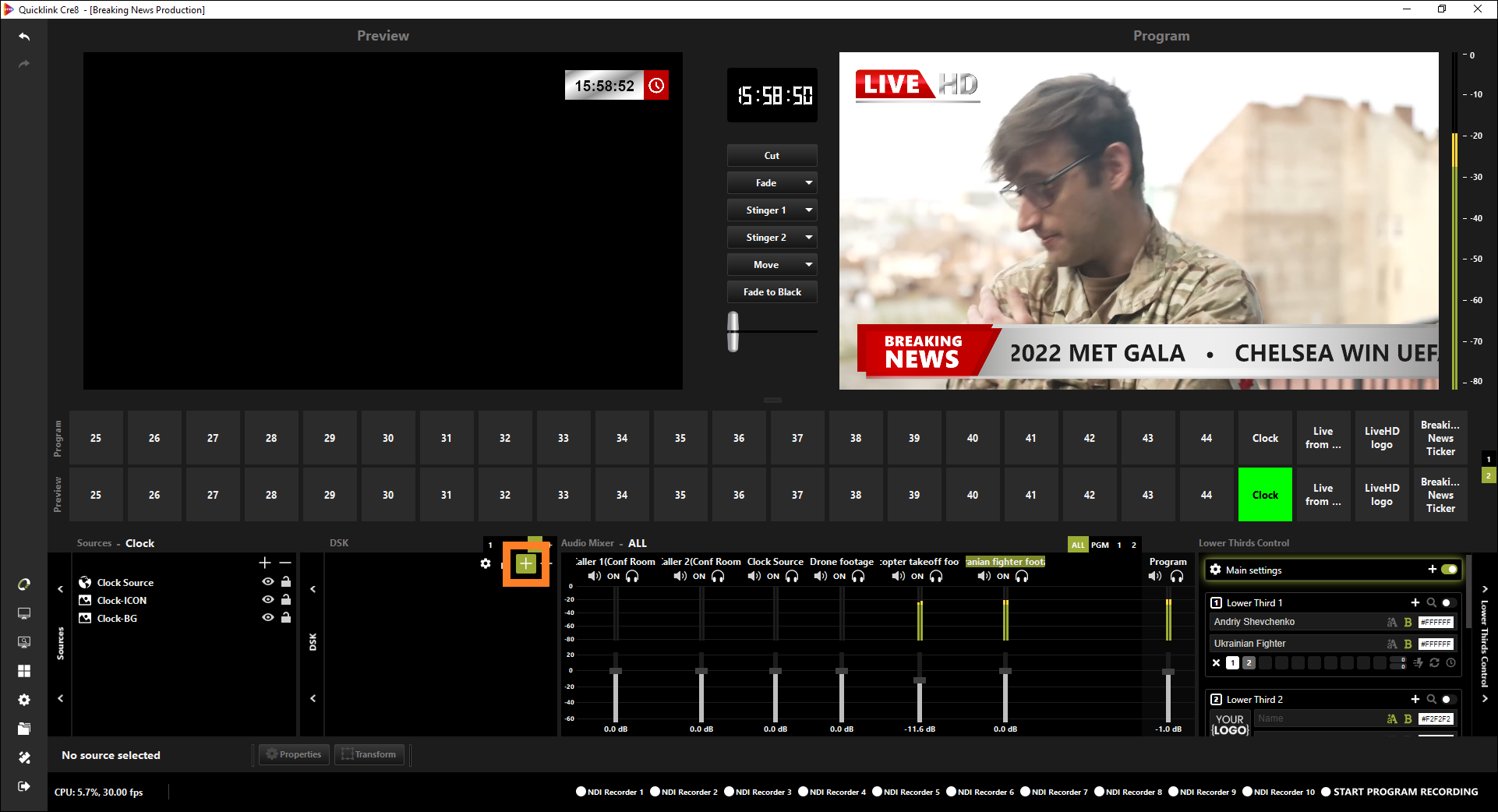Click the Fade to Black button
This screenshot has height=812, width=1498.
(x=772, y=292)
